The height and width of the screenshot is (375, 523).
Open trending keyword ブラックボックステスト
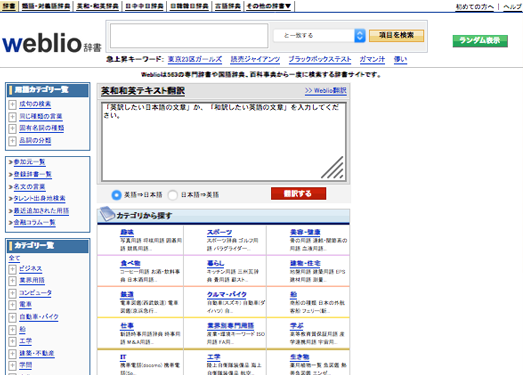[320, 59]
